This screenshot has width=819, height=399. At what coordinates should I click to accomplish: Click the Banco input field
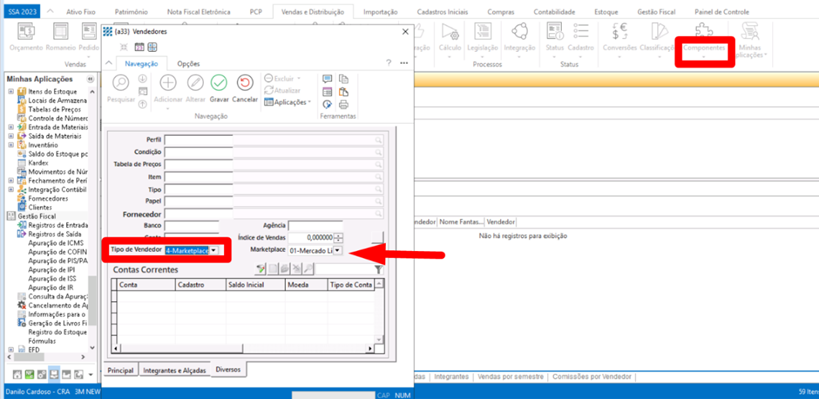click(192, 226)
